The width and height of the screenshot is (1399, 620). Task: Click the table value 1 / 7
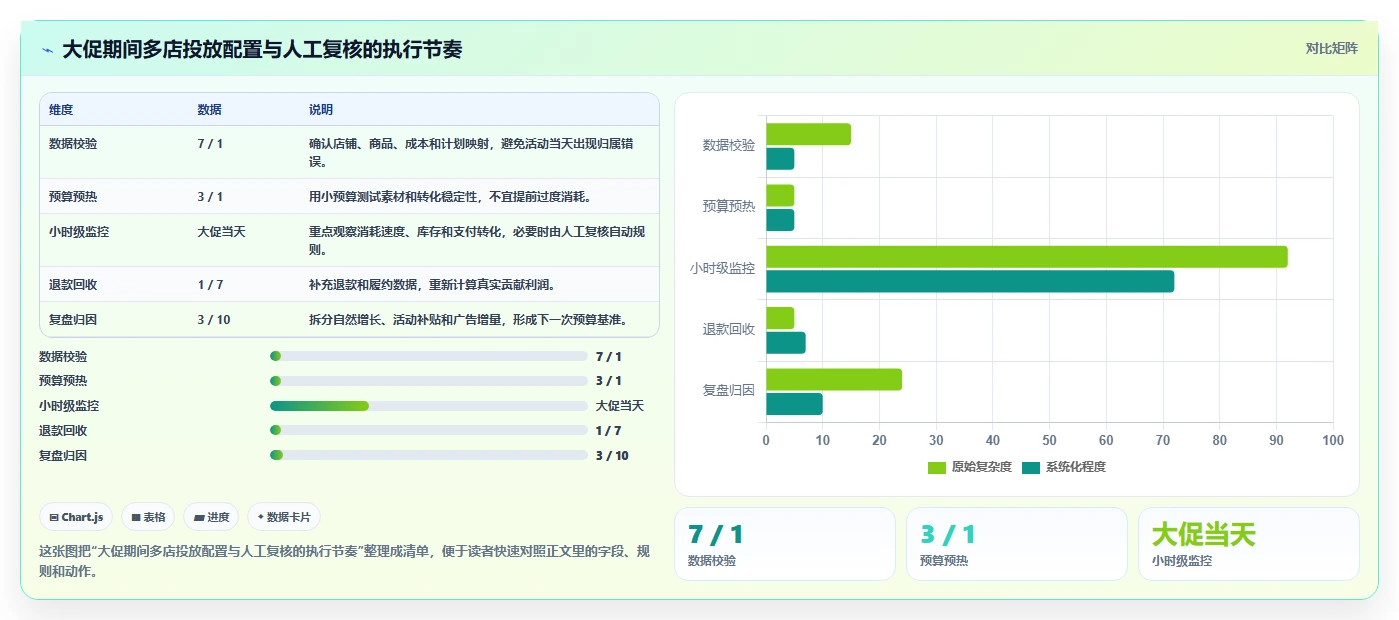[x=210, y=284]
